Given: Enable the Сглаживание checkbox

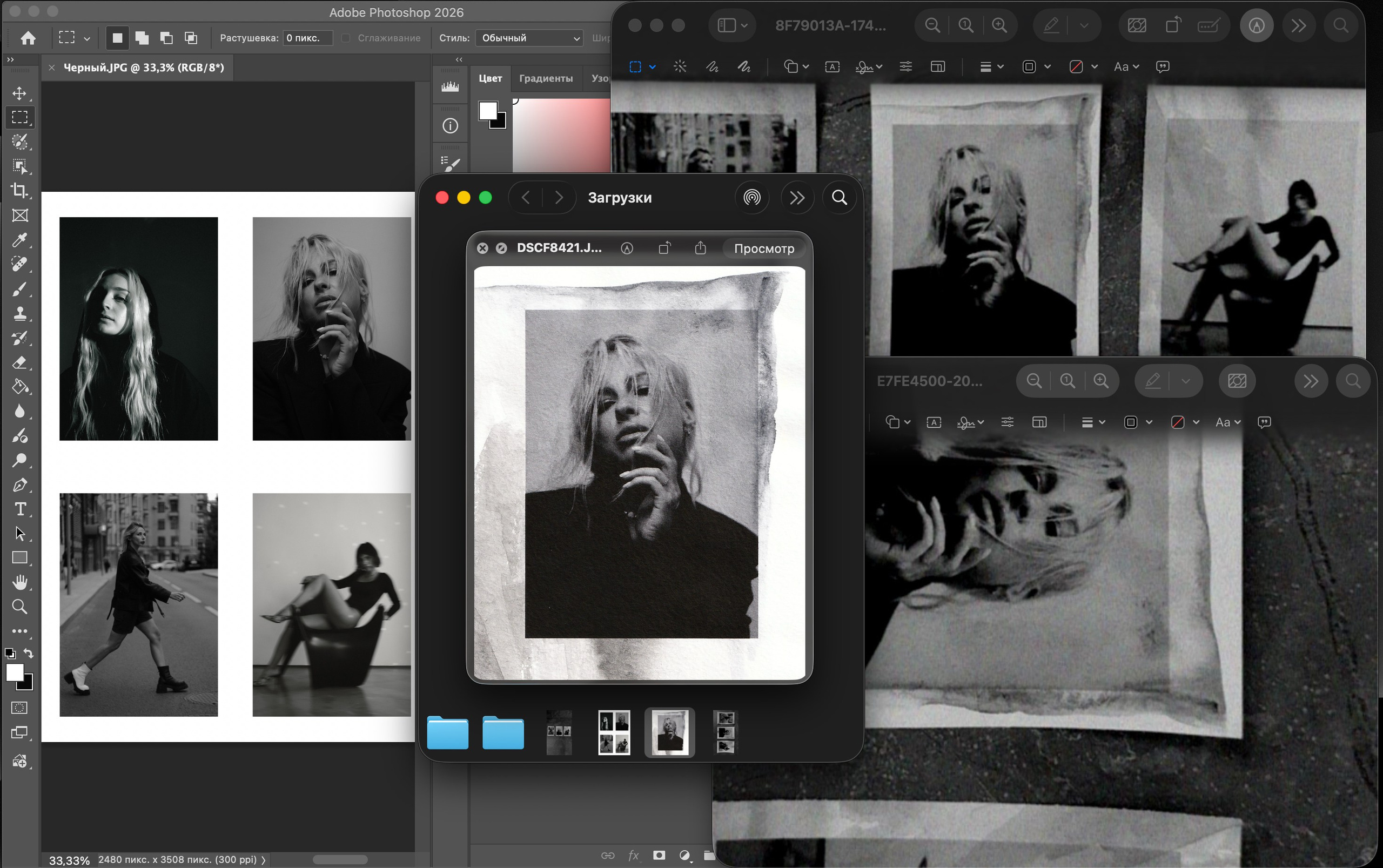Looking at the screenshot, I should click(346, 38).
